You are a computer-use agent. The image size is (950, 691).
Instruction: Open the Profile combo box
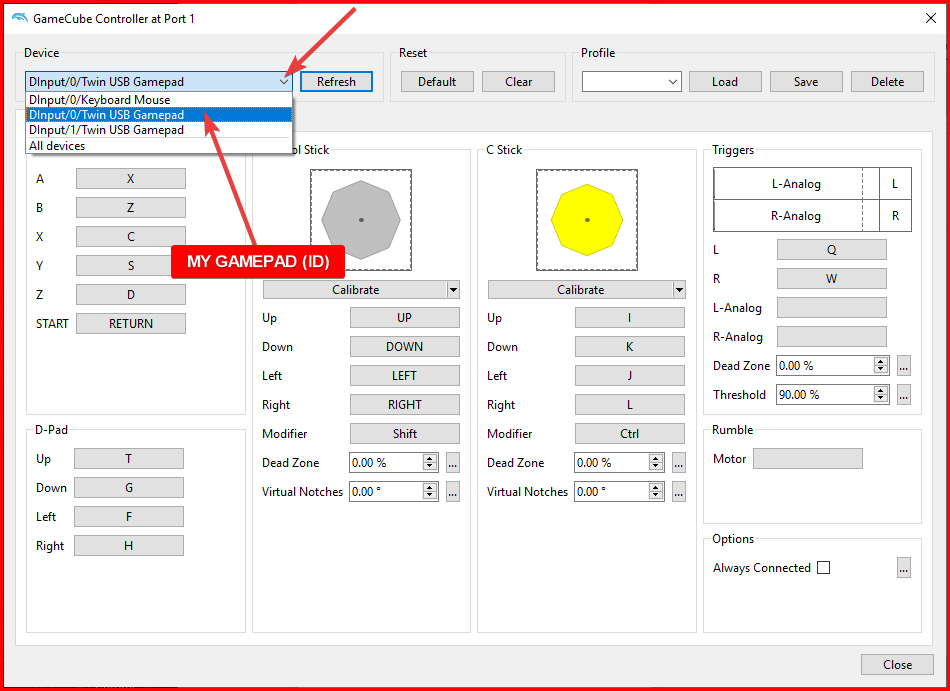tap(632, 82)
